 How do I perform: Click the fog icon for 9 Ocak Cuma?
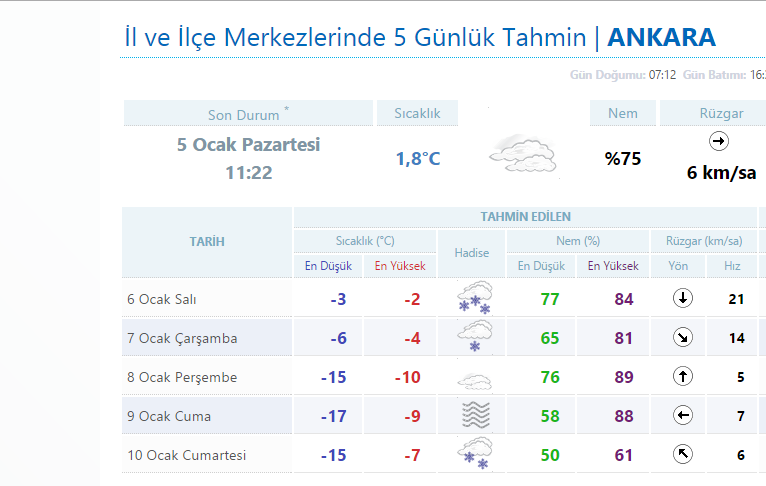point(475,415)
